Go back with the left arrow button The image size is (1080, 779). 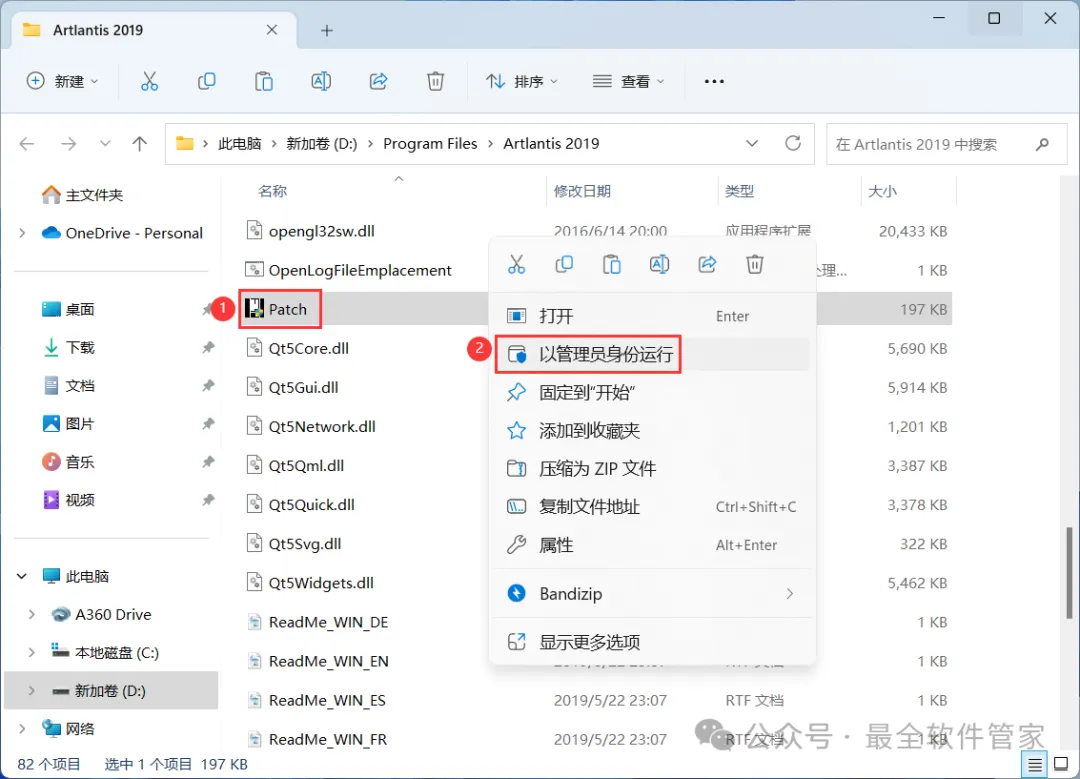tap(27, 144)
